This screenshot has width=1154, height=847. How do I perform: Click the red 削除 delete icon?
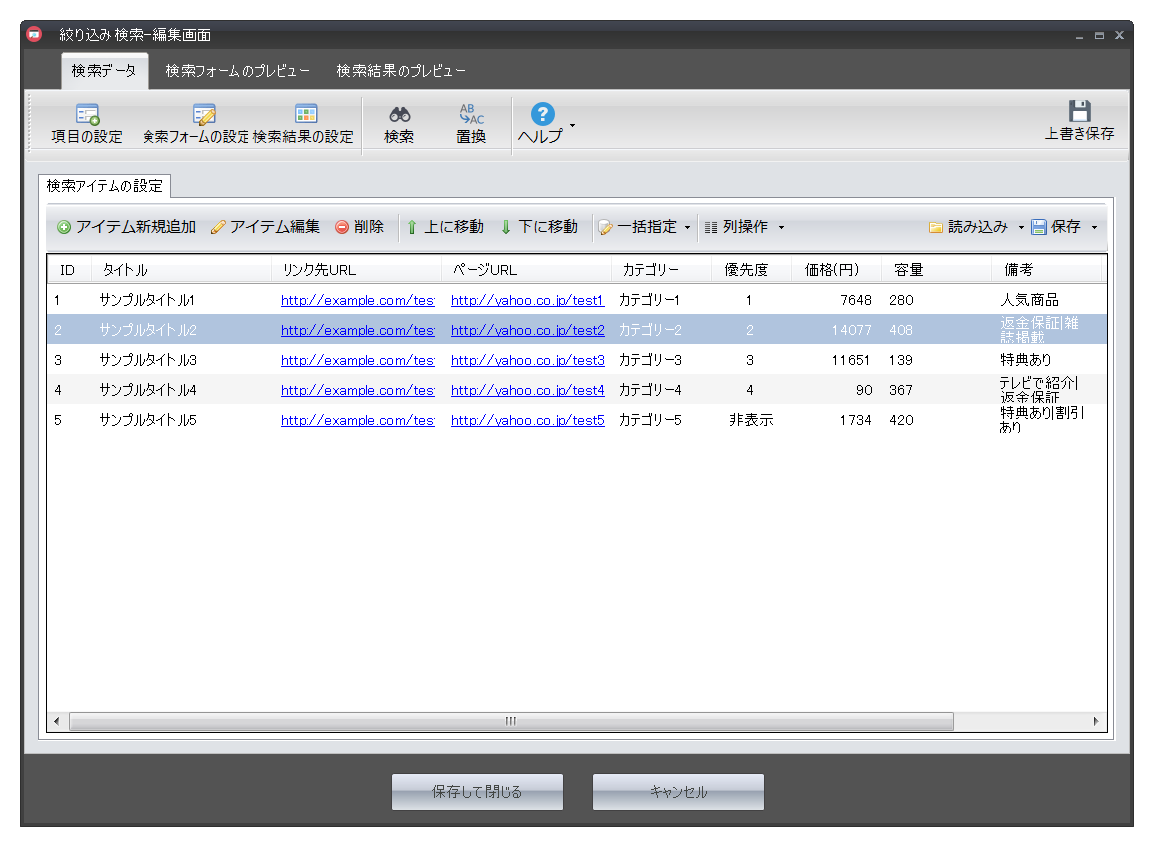tap(342, 228)
